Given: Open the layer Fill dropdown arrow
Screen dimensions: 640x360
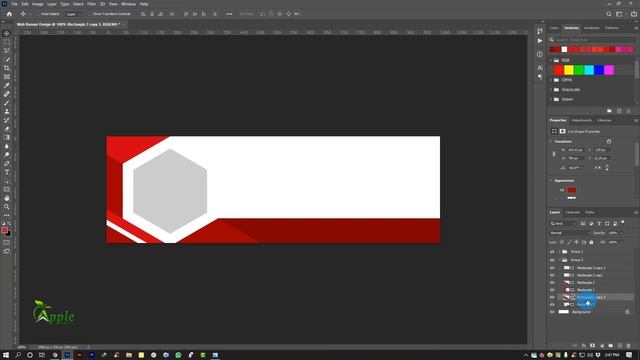Looking at the screenshot, I should [x=621, y=242].
